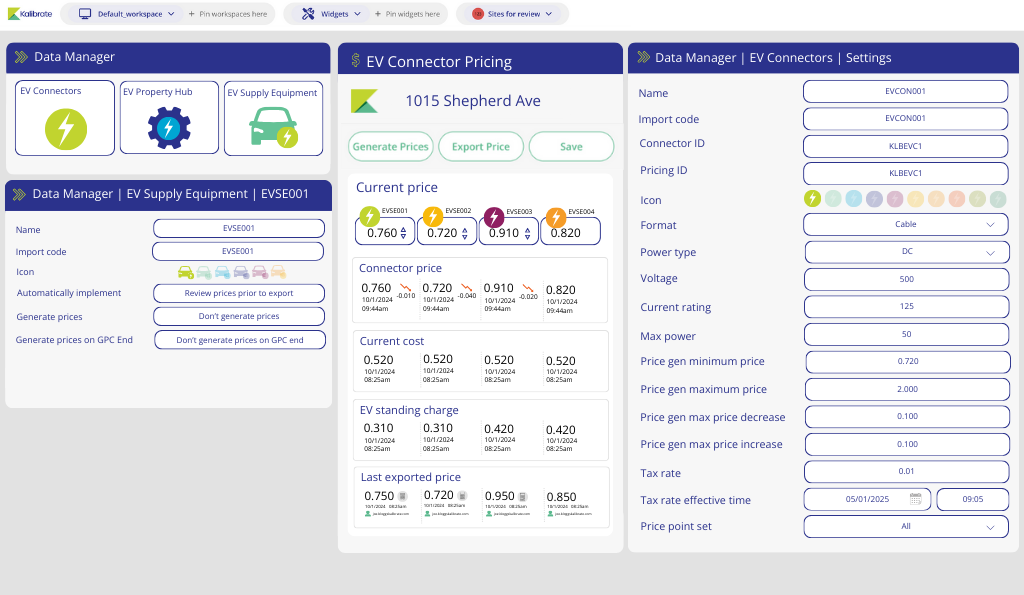1024x595 pixels.
Task: Open the EV Connectors lightning bolt tile
Action: [x=66, y=129]
